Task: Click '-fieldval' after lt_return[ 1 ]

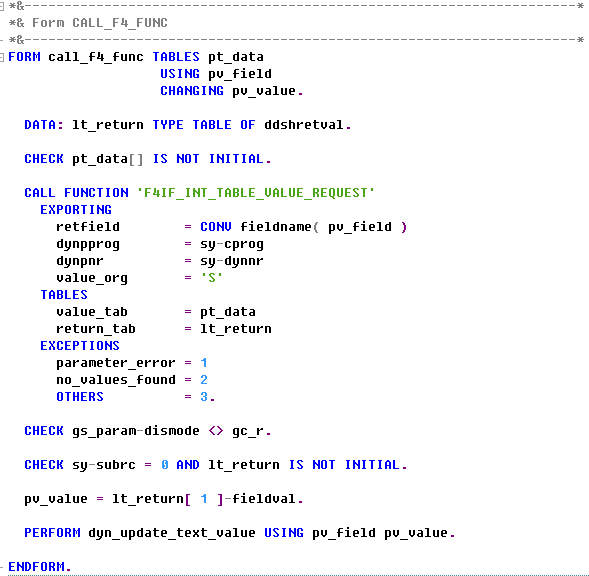Action: pos(260,499)
